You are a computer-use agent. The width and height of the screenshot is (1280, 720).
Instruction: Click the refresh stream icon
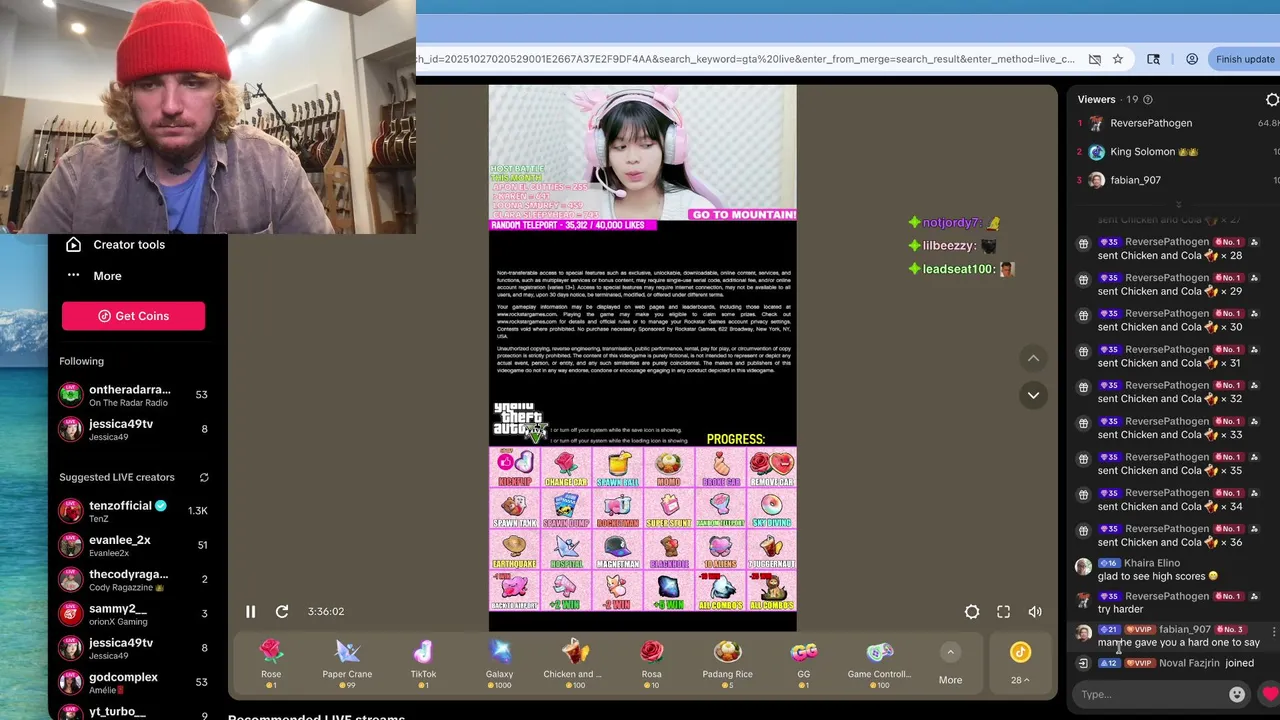click(282, 612)
